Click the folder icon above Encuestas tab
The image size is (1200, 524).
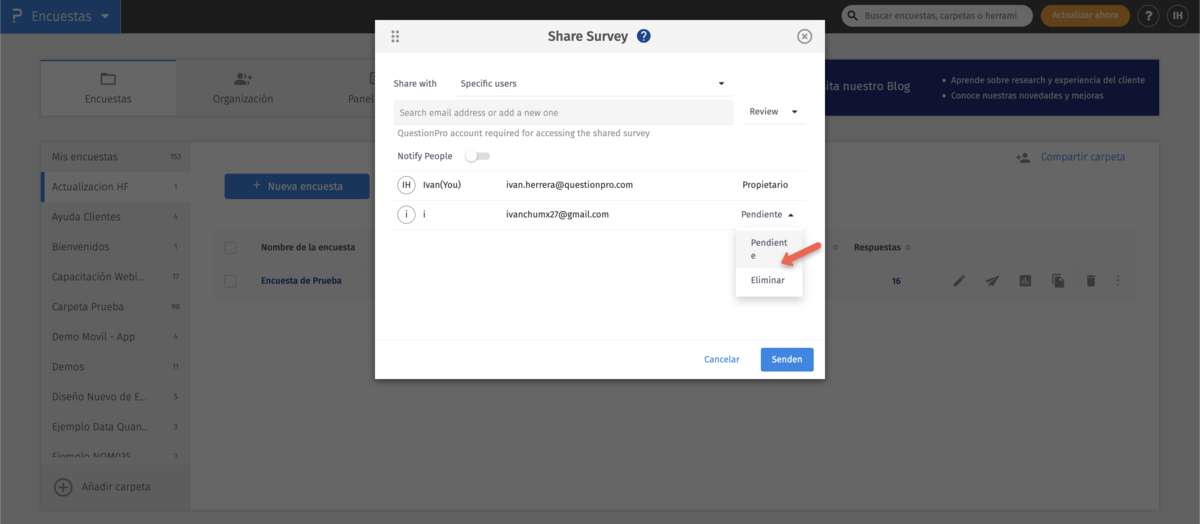click(x=108, y=79)
